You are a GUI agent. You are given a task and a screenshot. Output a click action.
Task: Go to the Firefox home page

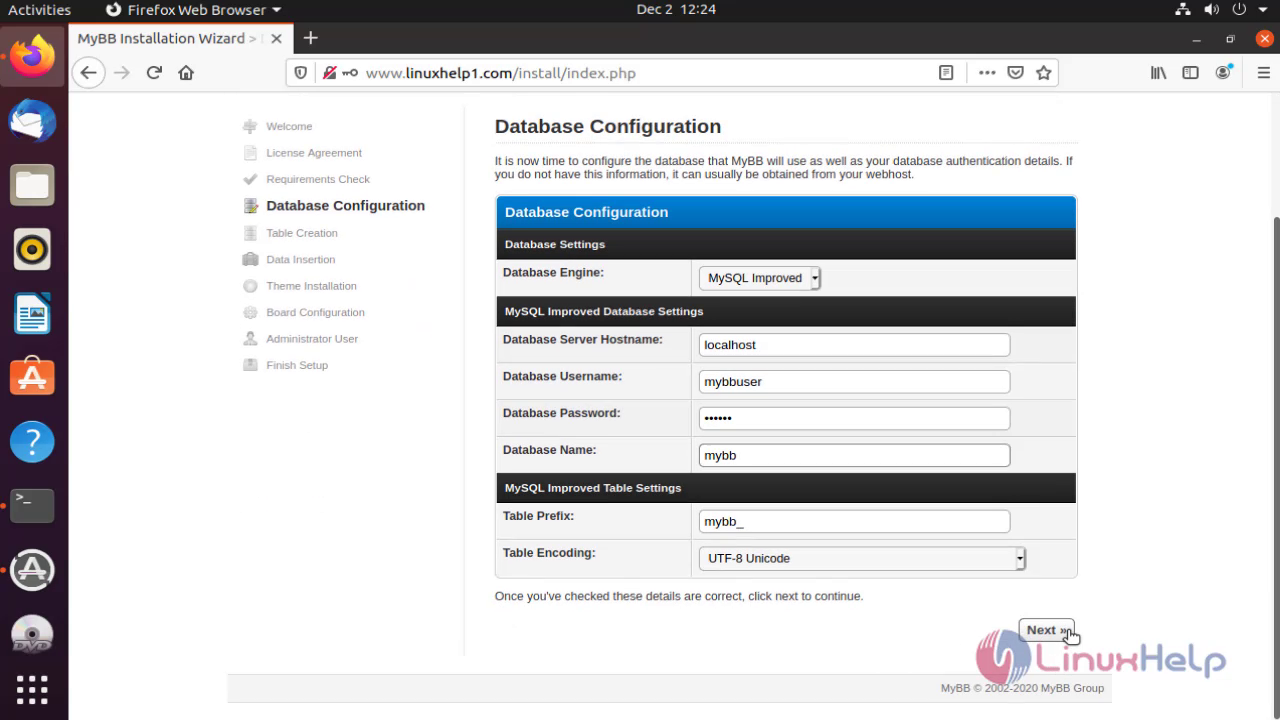pyautogui.click(x=186, y=73)
